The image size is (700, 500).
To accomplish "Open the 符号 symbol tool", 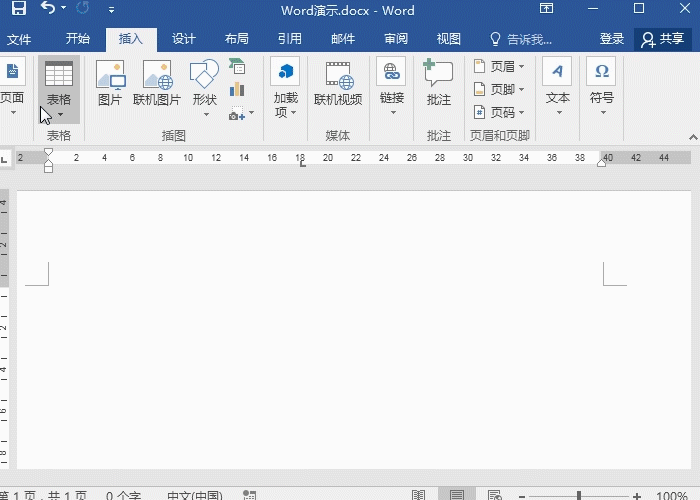I will click(601, 83).
